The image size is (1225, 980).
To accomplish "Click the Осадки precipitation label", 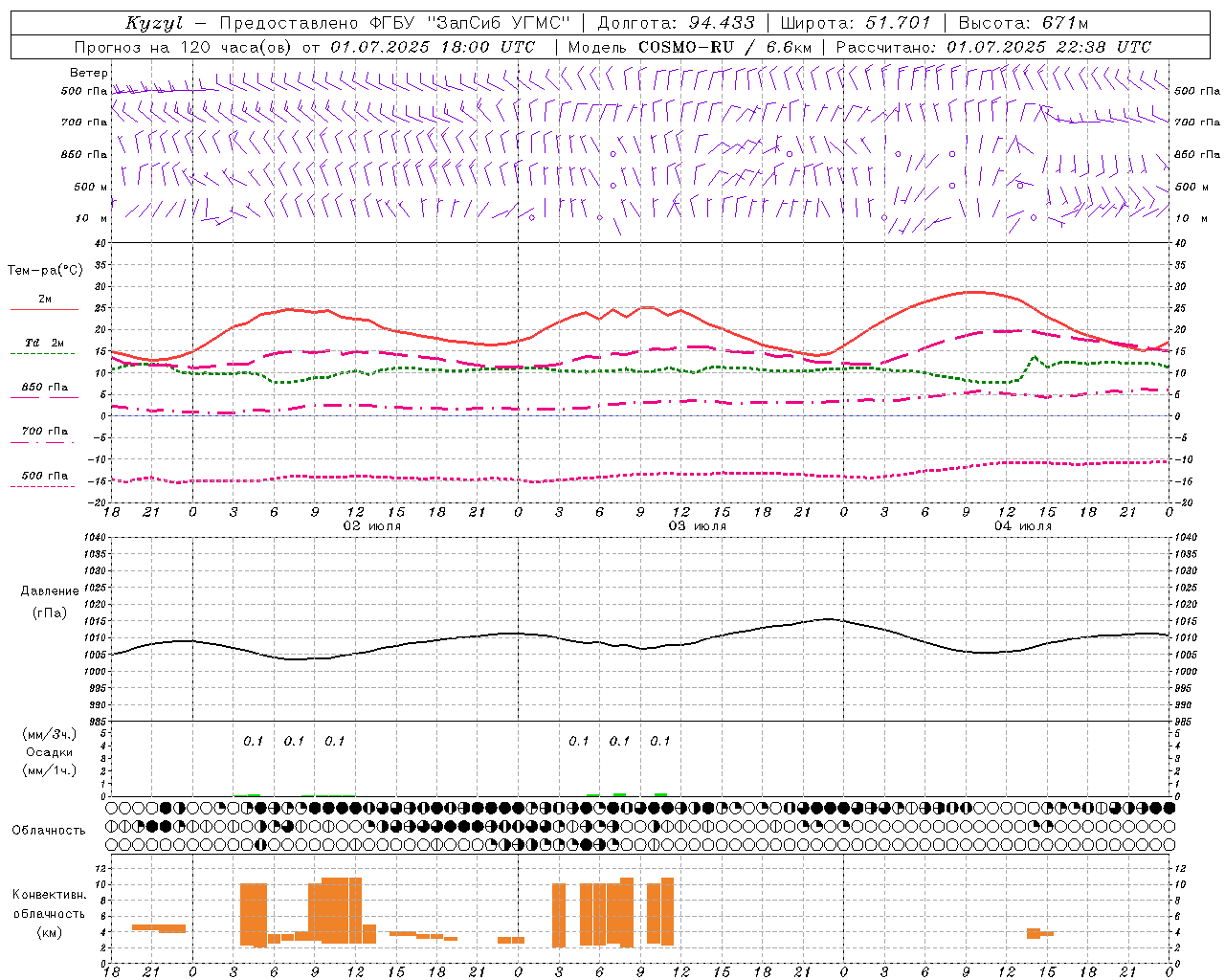I will coord(50,752).
